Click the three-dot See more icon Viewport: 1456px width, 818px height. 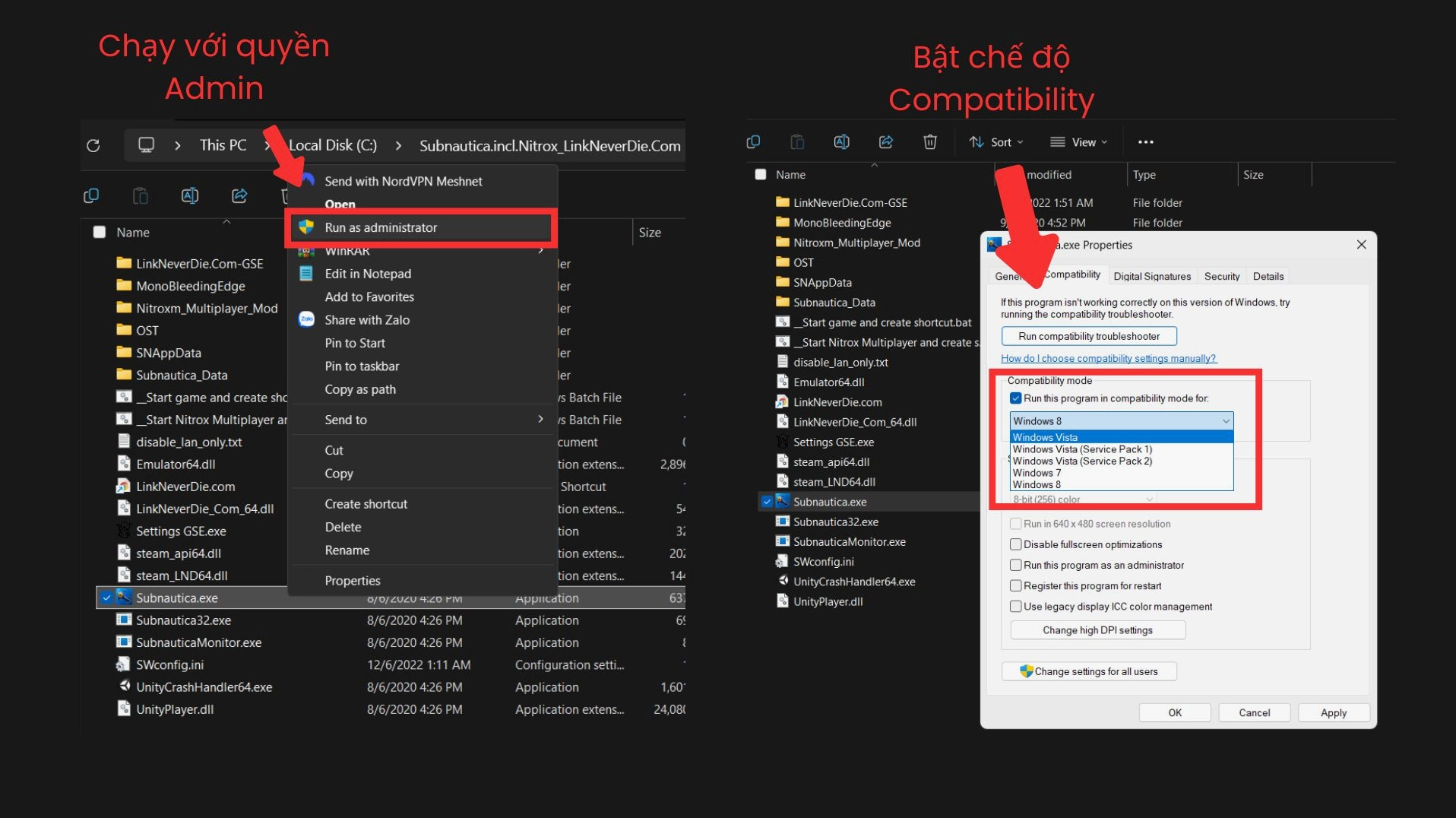click(x=1145, y=142)
